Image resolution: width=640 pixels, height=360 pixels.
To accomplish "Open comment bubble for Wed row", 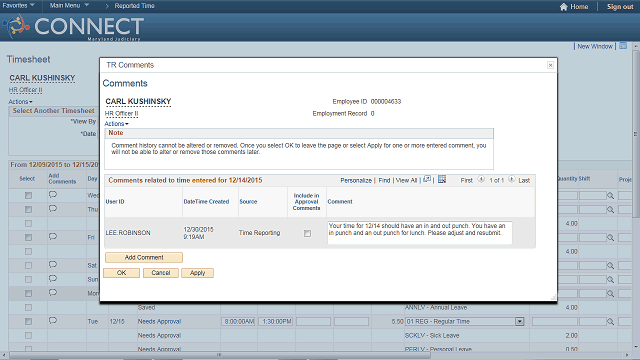I will (53, 195).
